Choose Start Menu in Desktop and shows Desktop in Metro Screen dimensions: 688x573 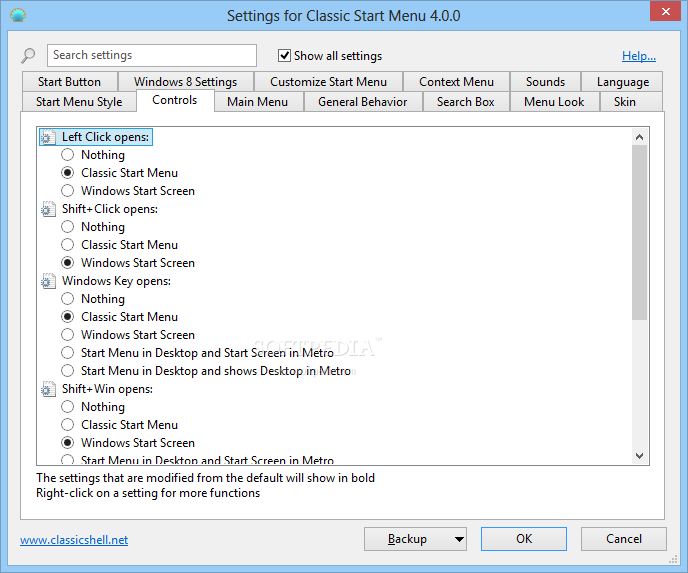point(67,370)
